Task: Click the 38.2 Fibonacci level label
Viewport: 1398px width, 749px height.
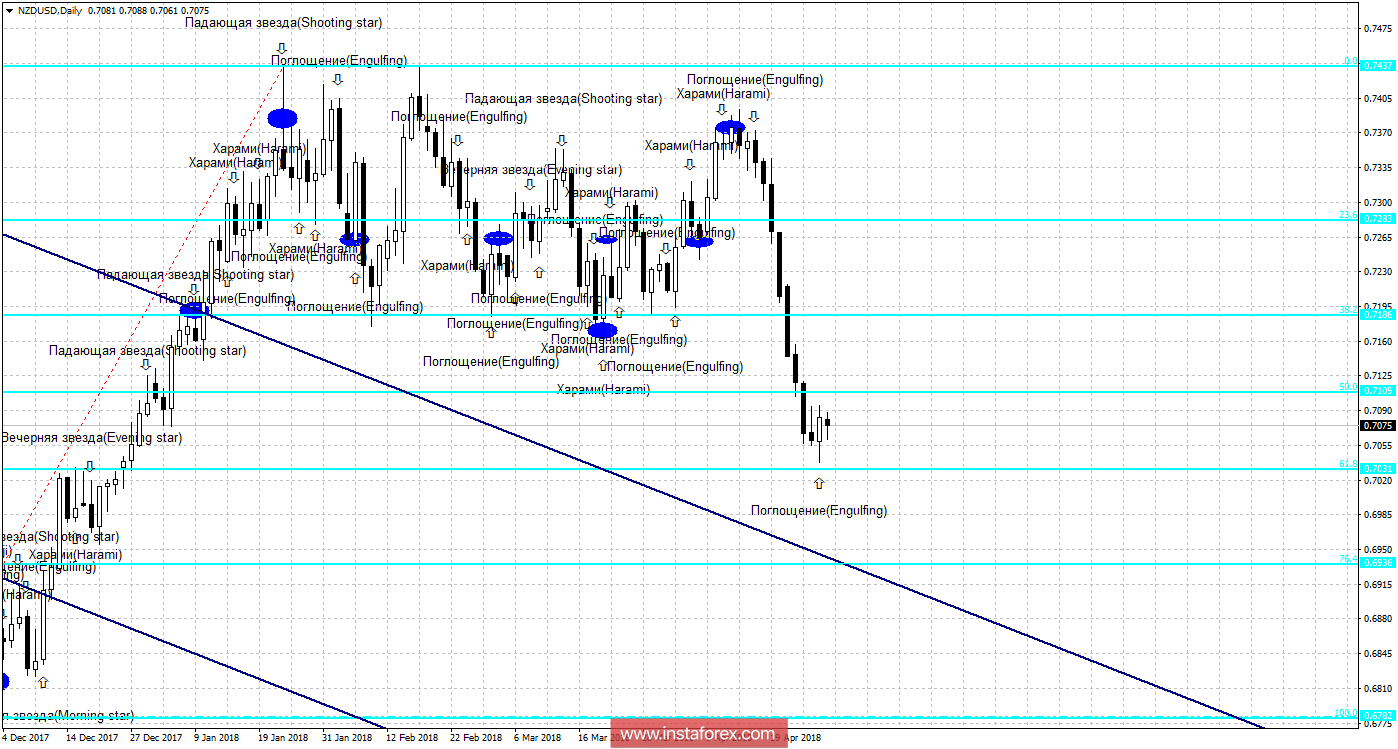Action: [1348, 310]
